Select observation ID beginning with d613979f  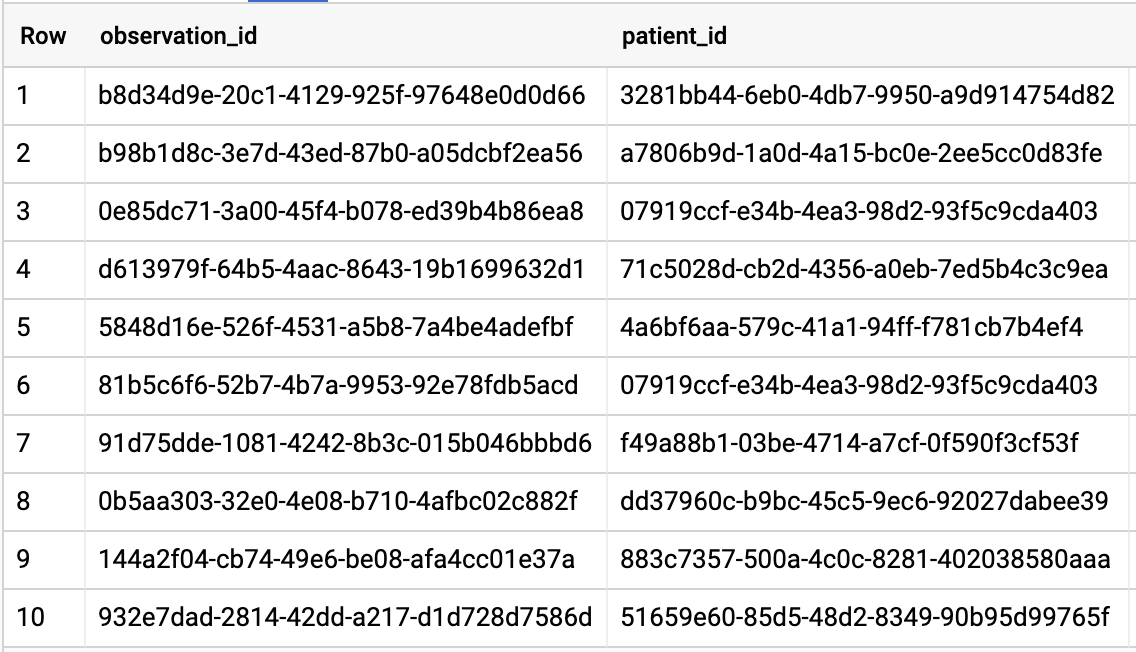[341, 270]
